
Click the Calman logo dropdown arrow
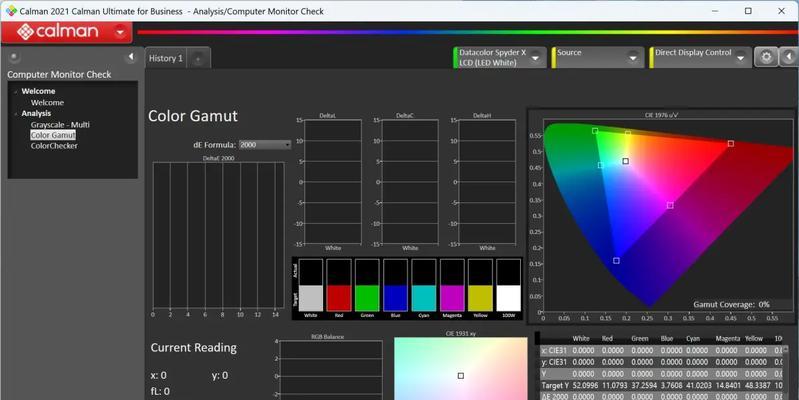click(120, 32)
